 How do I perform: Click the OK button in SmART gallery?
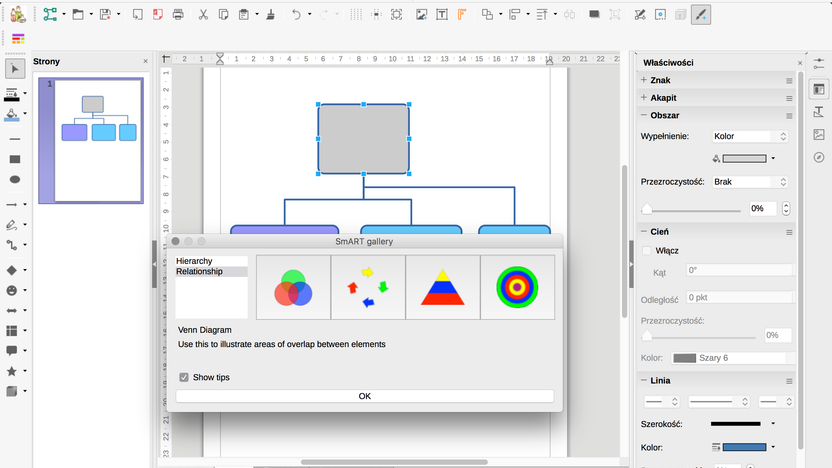pos(365,396)
